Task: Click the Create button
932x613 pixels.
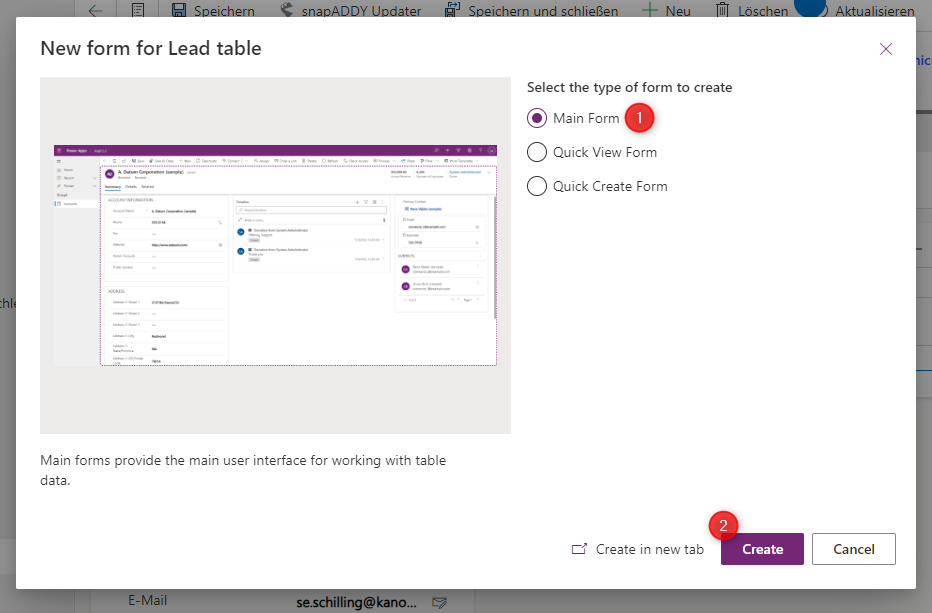Action: pos(761,548)
